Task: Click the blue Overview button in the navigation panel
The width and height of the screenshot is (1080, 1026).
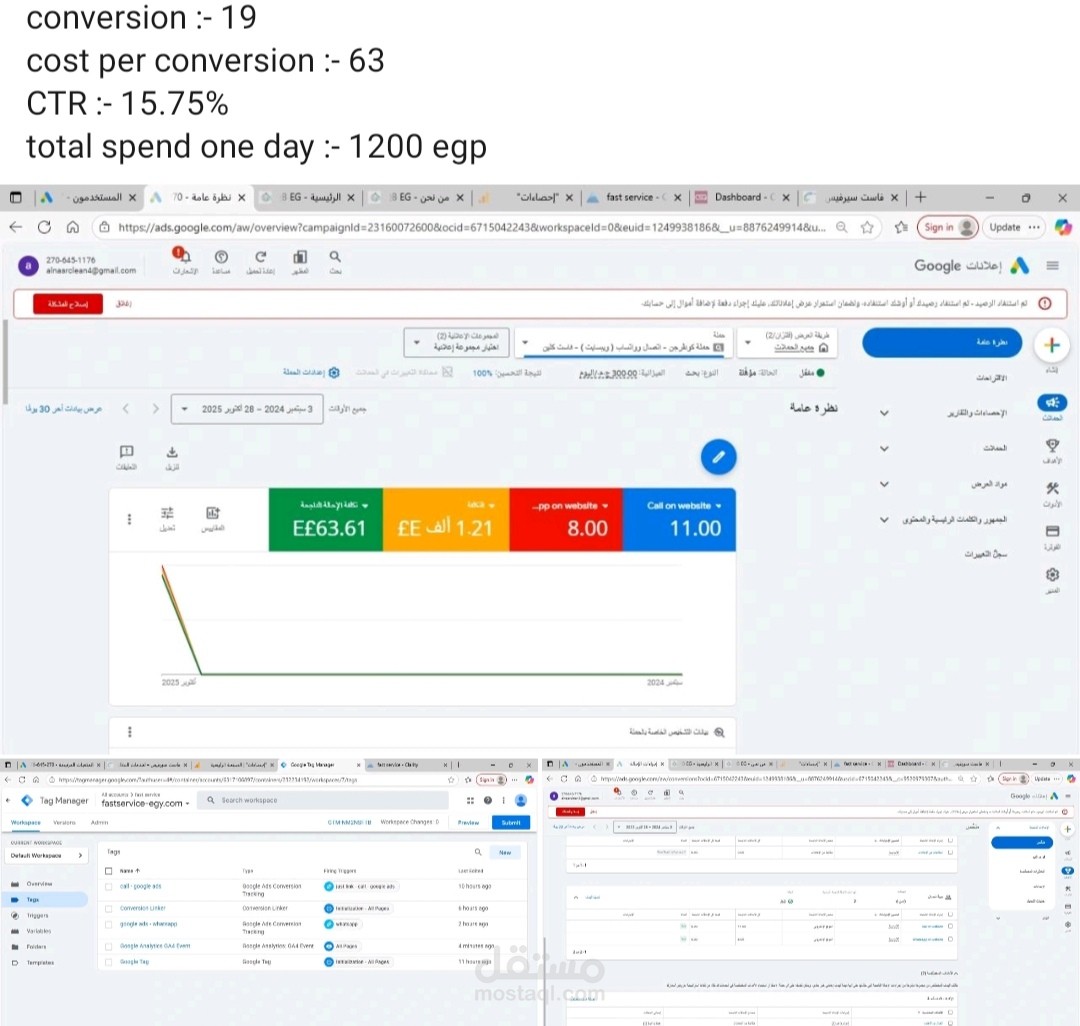Action: 942,342
